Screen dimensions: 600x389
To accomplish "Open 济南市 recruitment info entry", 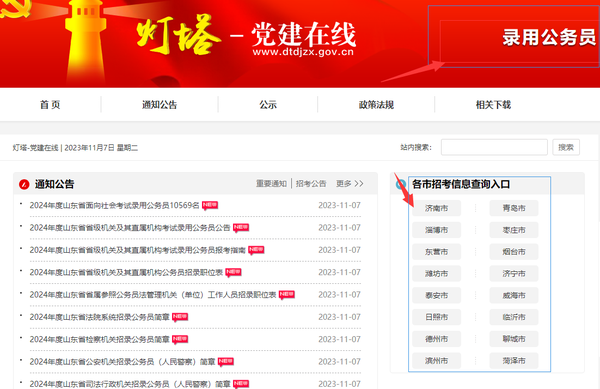I will point(437,208).
